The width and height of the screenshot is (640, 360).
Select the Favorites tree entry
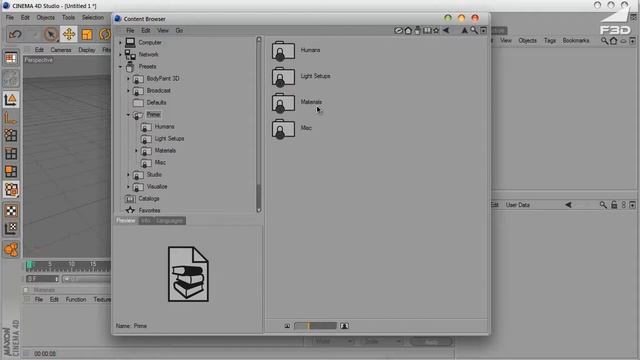[149, 211]
